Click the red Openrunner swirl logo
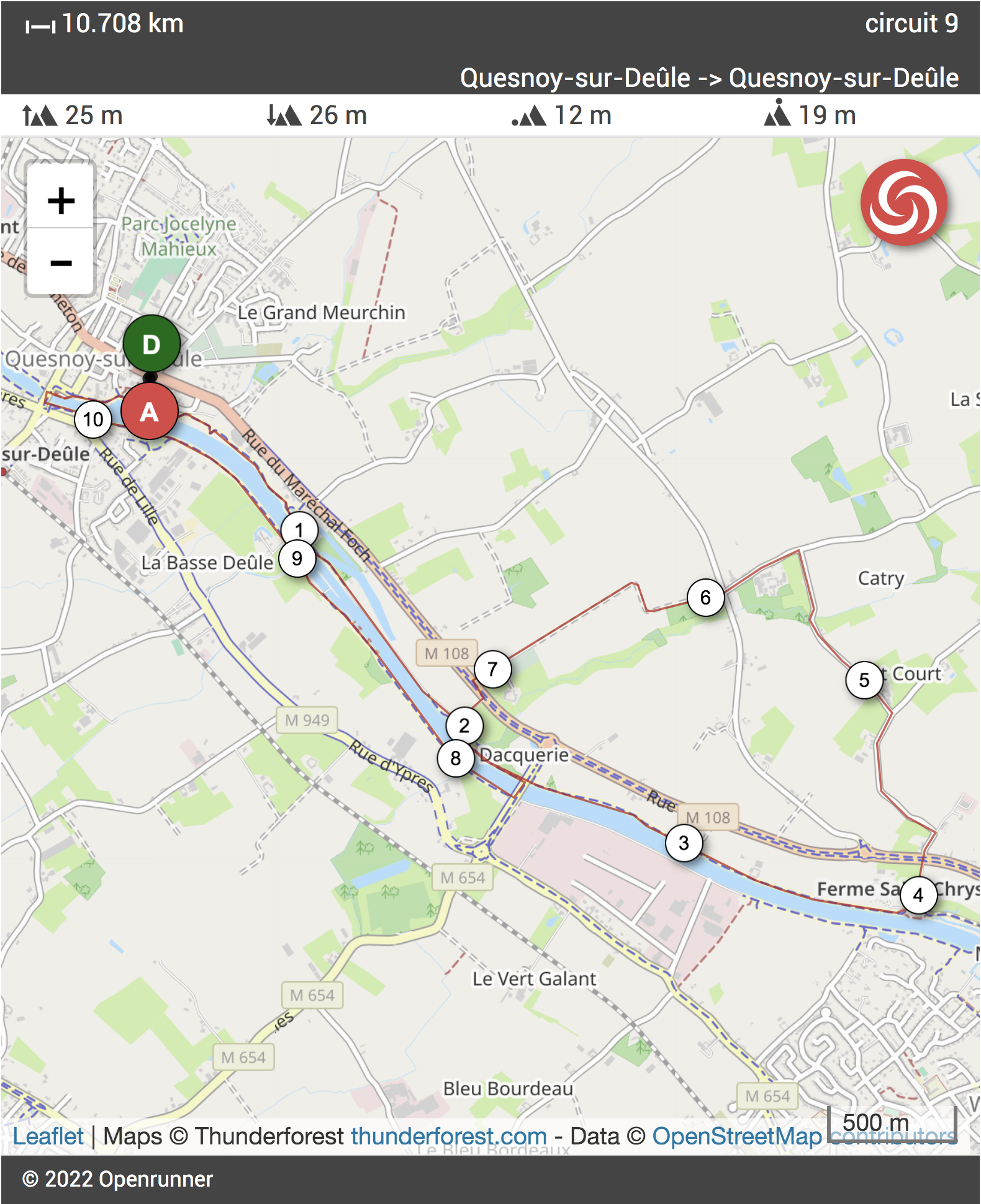Image resolution: width=981 pixels, height=1204 pixels. click(903, 202)
